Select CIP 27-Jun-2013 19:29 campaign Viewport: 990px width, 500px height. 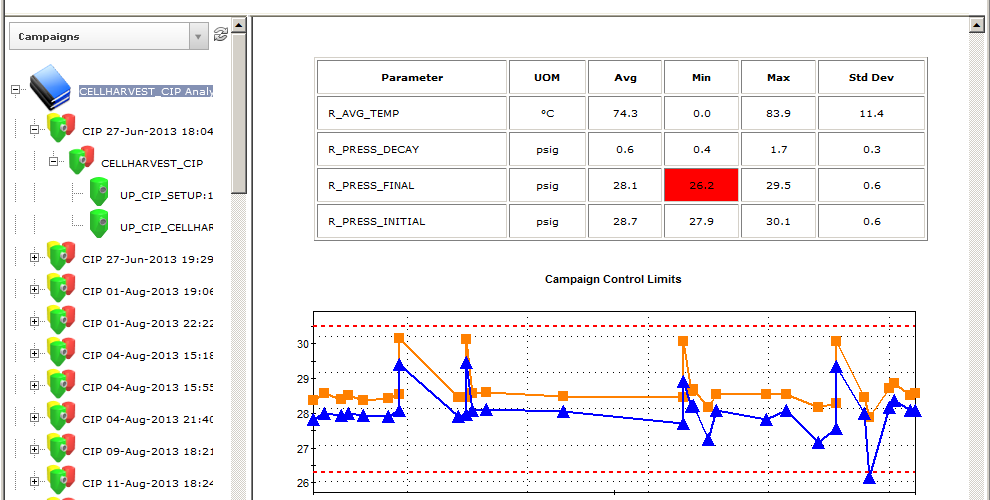click(148, 259)
